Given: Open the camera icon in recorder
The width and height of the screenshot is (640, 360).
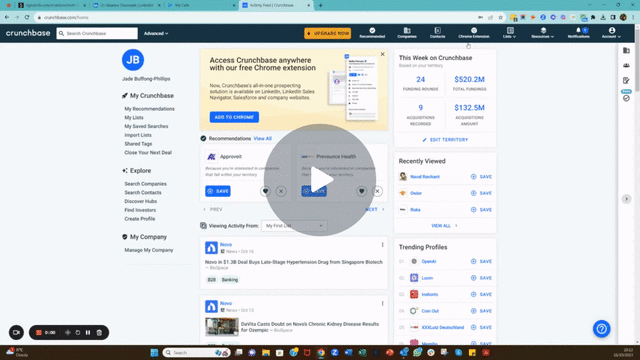Looking at the screenshot, I should pyautogui.click(x=16, y=332).
